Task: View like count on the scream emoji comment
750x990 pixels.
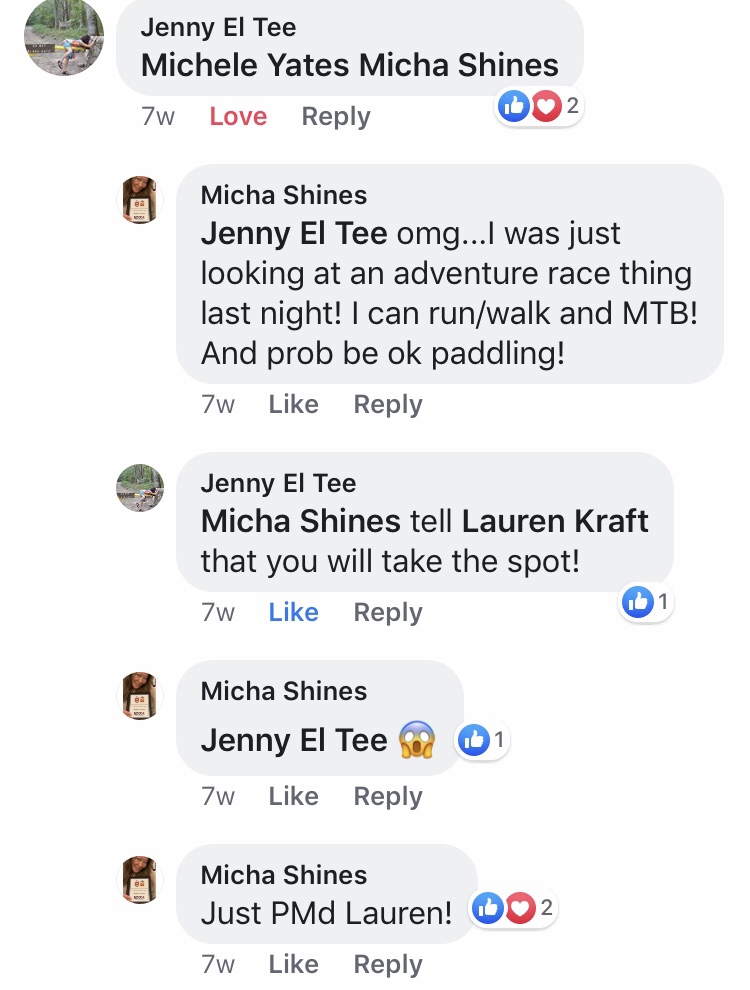Action: tap(482, 740)
